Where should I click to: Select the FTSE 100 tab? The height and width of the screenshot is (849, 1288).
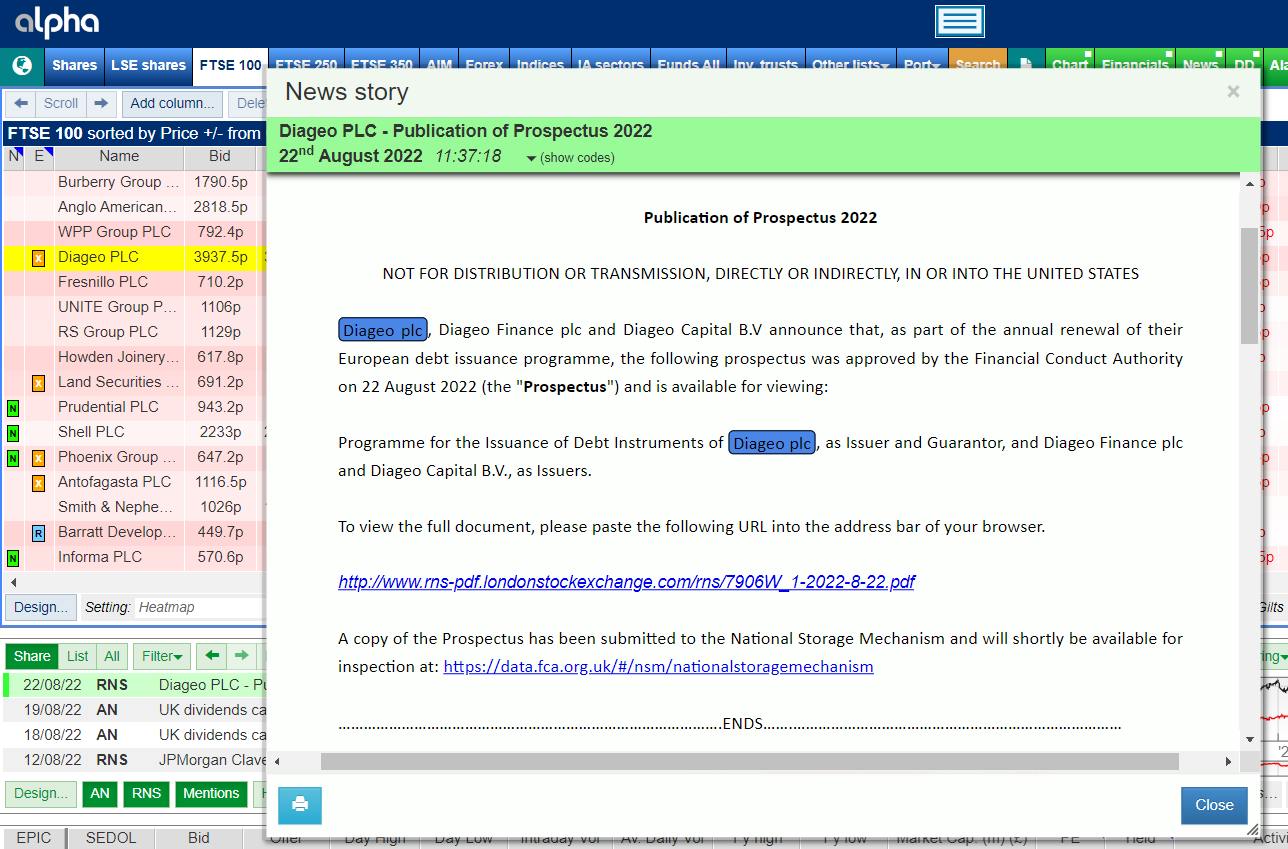[230, 65]
